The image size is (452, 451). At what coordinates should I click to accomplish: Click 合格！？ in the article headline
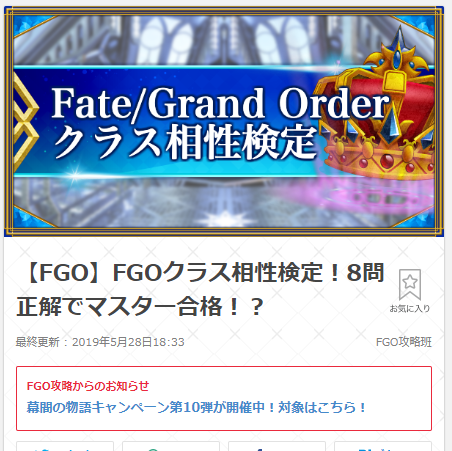(220, 307)
